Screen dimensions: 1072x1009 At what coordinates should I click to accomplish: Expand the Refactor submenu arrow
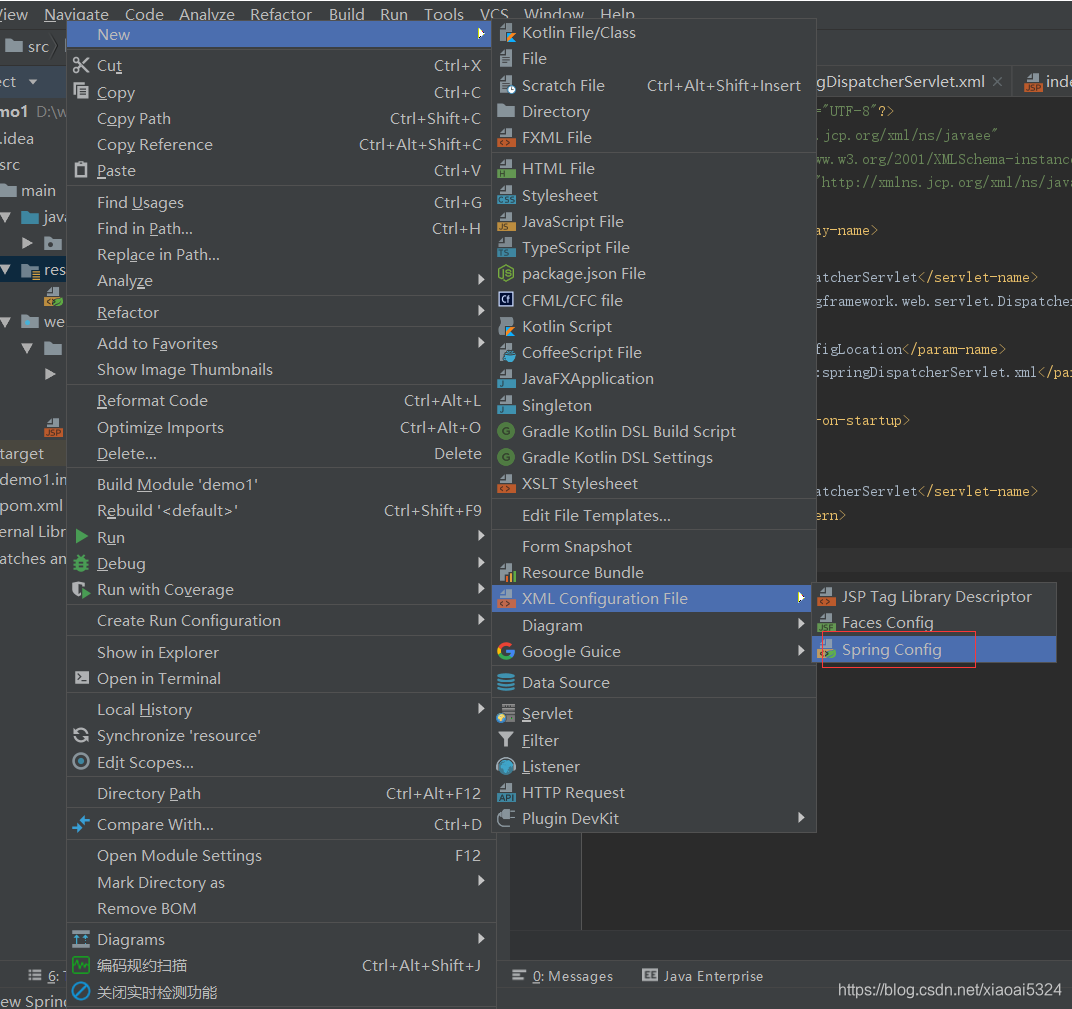tap(481, 311)
